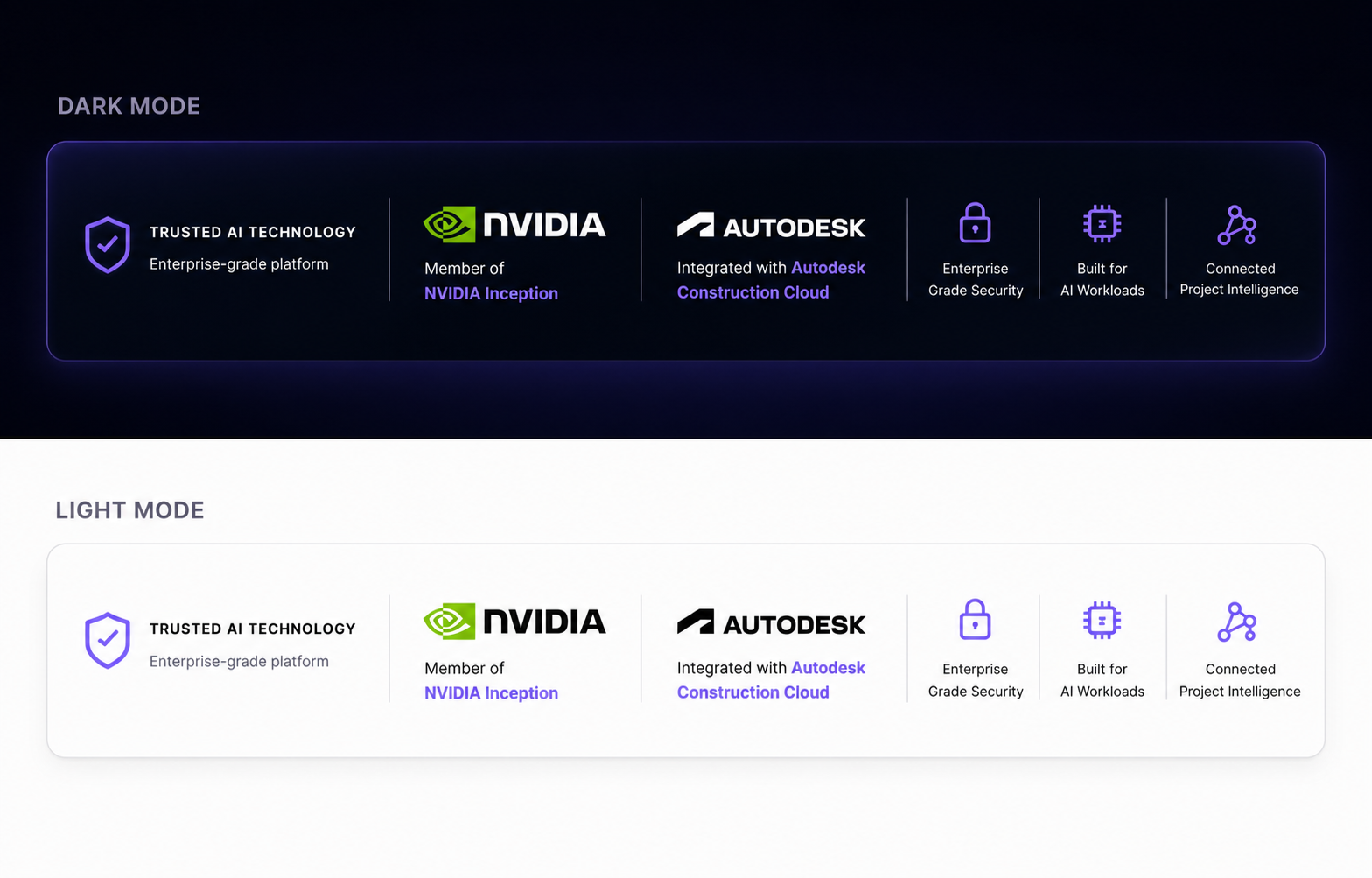Click the Autodesk logo in dark mode card
1372x878 pixels.
pos(771,226)
